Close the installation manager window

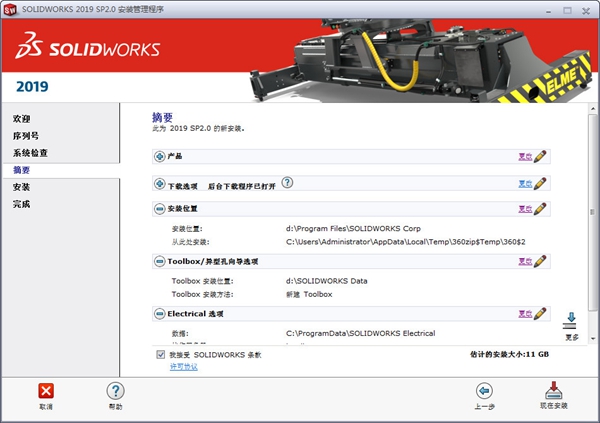586,11
